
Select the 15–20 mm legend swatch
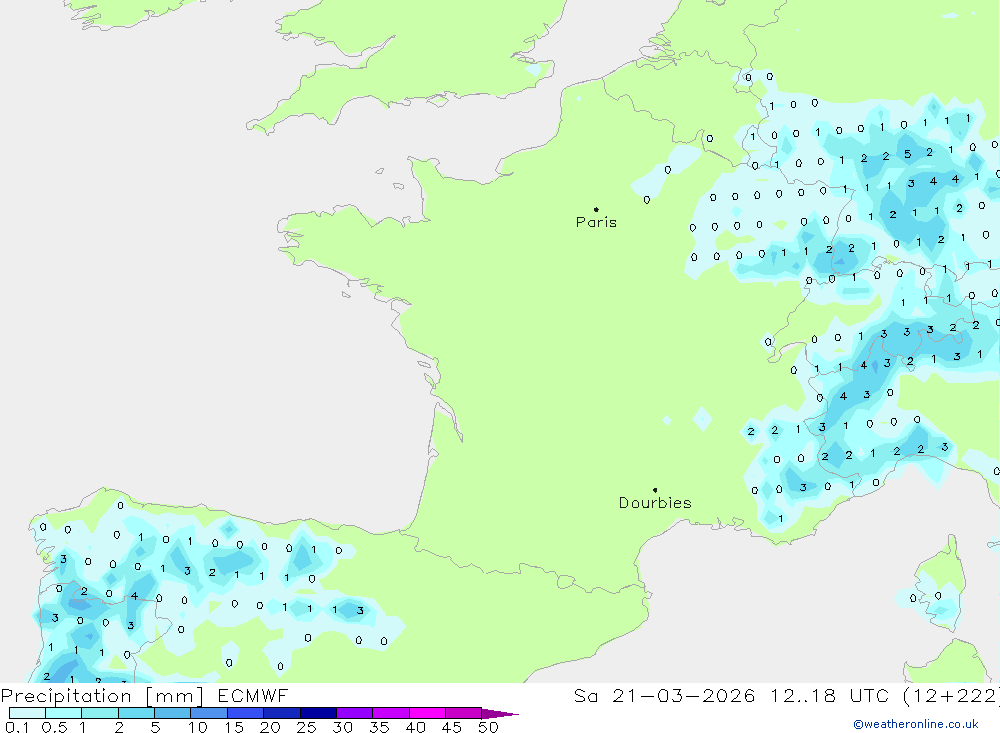coord(246,713)
